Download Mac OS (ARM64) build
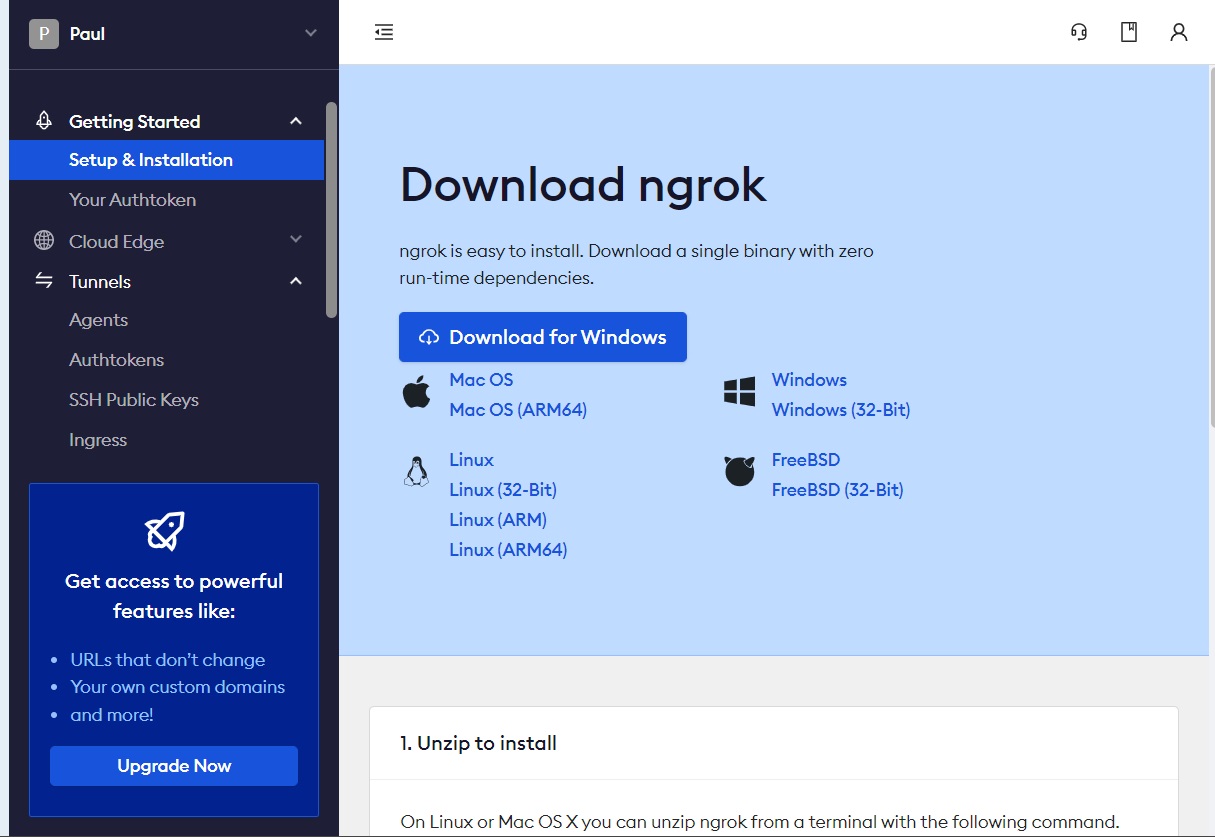This screenshot has width=1215, height=837. tap(518, 410)
